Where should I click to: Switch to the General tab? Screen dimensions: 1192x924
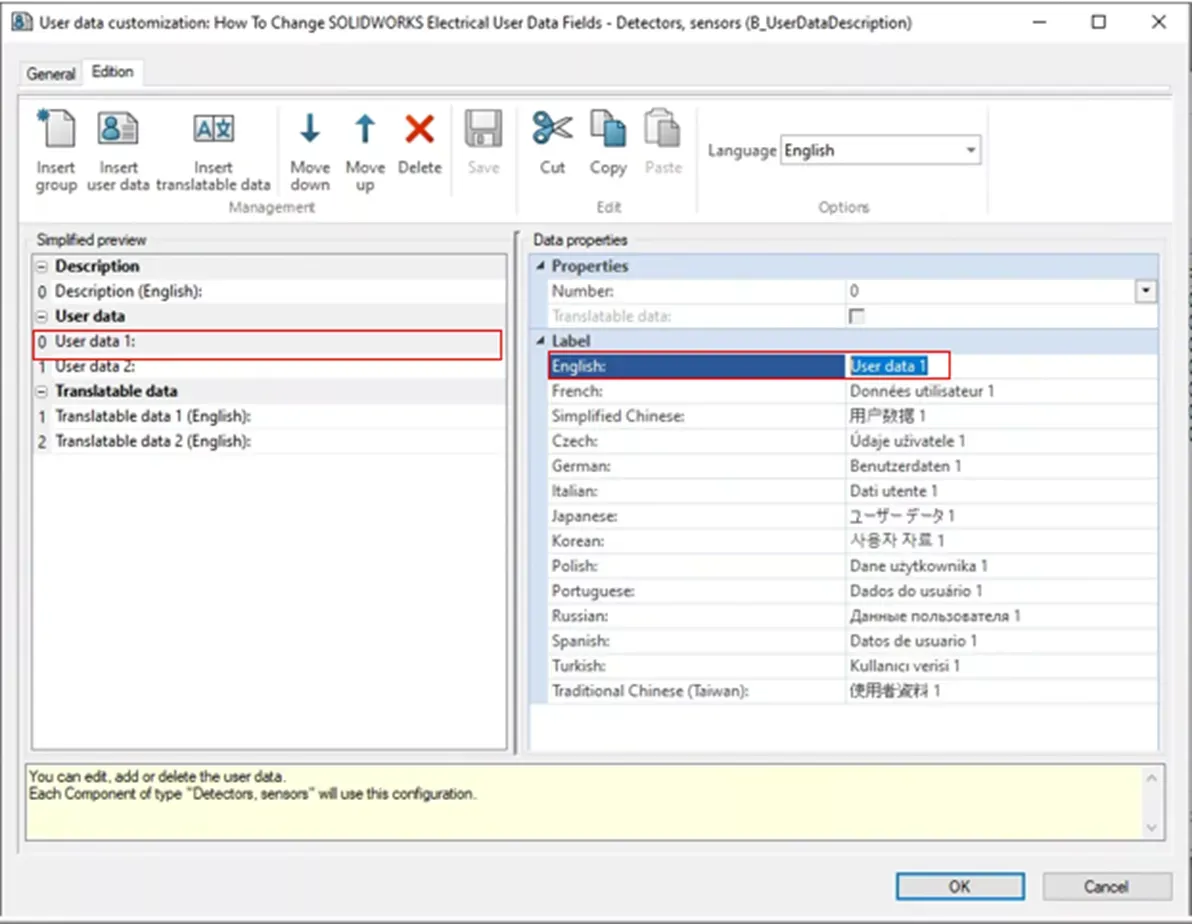coord(51,74)
